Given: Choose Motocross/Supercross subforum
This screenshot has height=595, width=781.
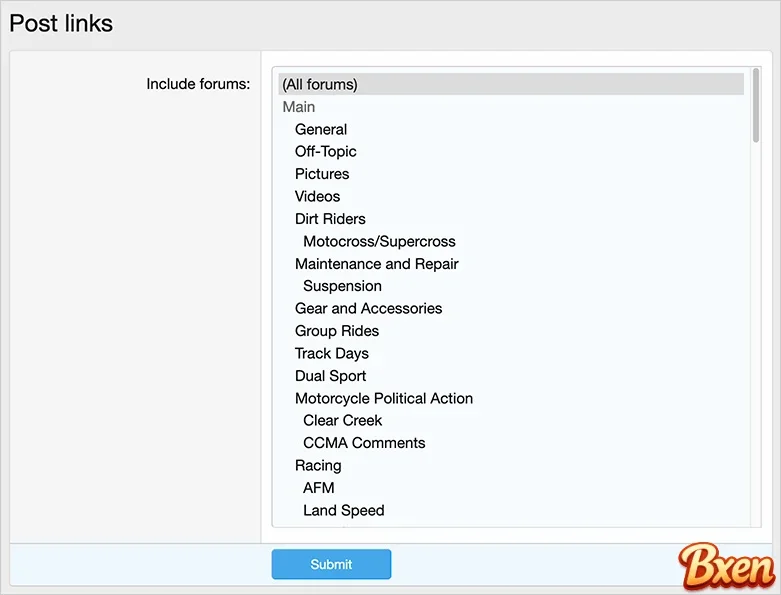Looking at the screenshot, I should pos(379,241).
